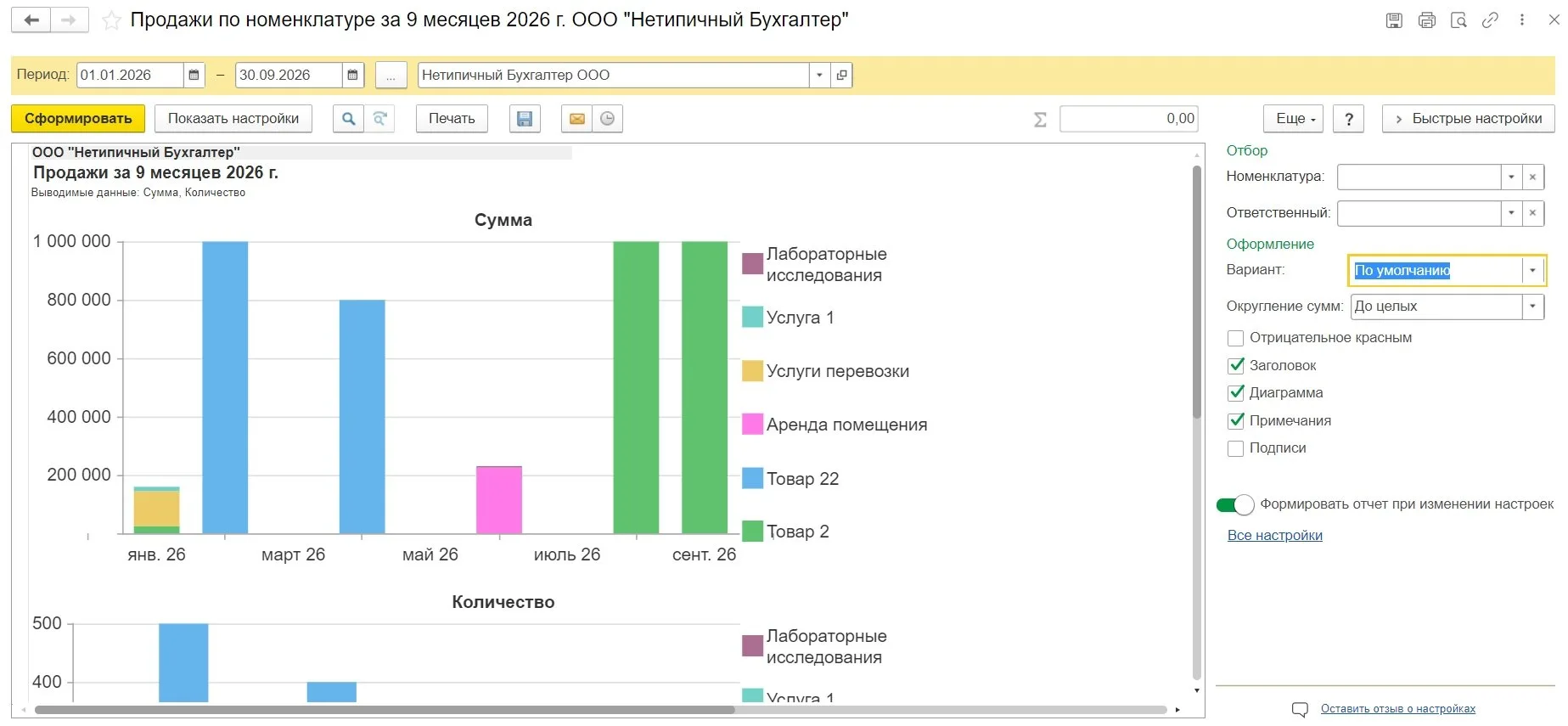Viewport: 1568px width, 726px height.
Task: Save the report using the toolbar floppy disk icon
Action: 525,119
